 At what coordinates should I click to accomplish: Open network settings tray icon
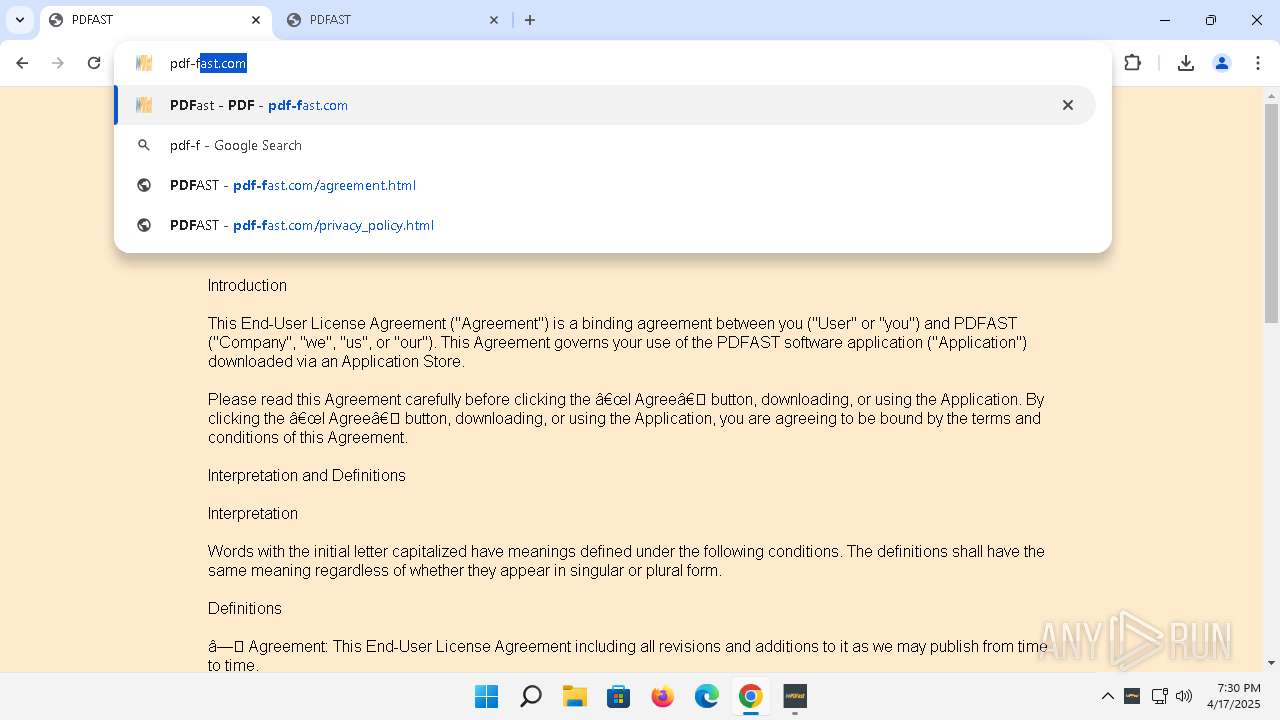tap(1160, 696)
